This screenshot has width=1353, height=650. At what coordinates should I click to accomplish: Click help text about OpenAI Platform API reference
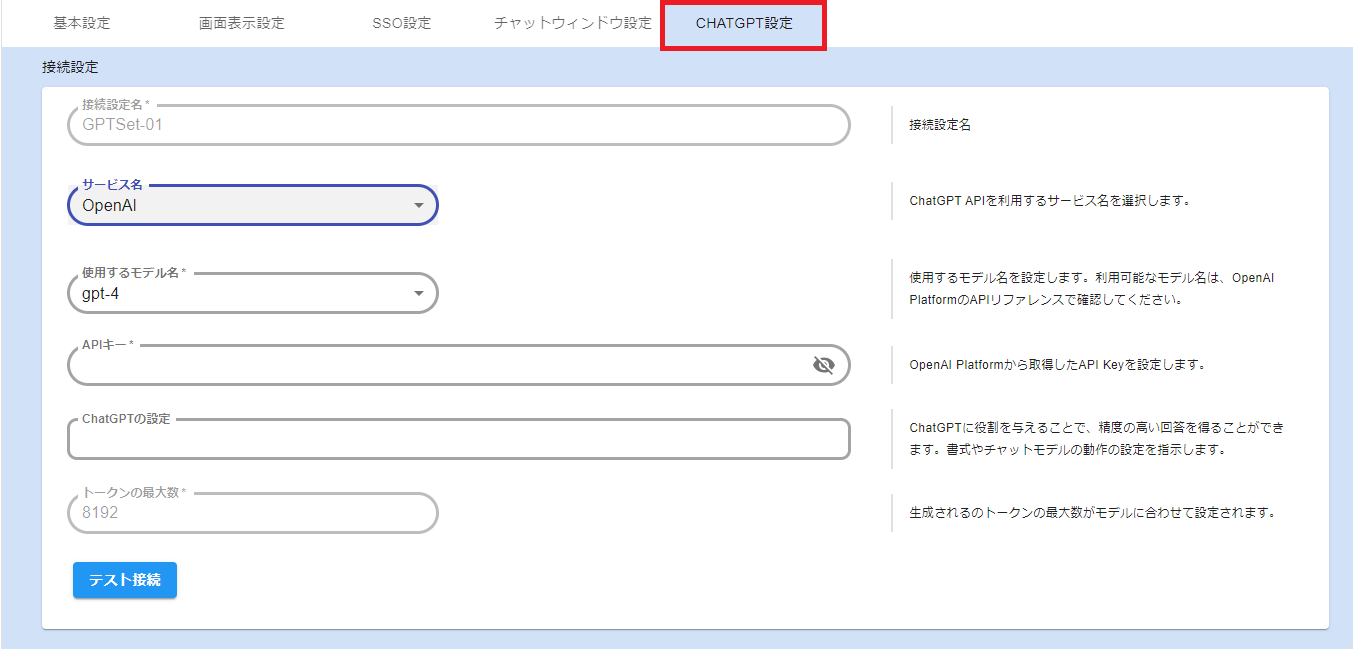pos(1091,289)
